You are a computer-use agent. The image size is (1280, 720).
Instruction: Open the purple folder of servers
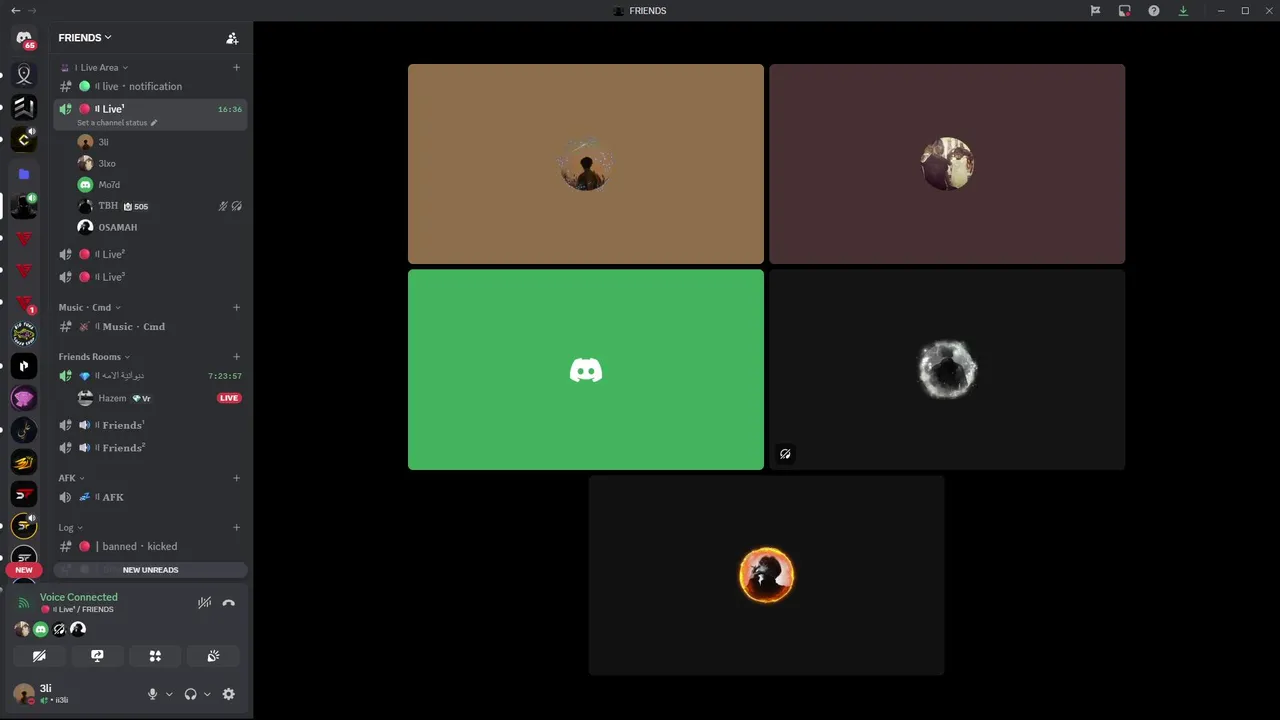(x=24, y=174)
